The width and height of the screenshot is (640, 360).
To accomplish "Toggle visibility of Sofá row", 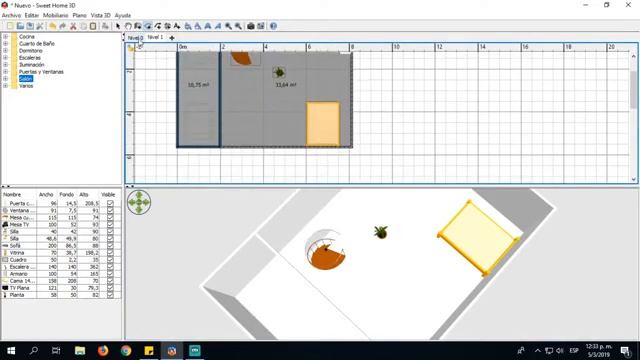I will tap(110, 245).
